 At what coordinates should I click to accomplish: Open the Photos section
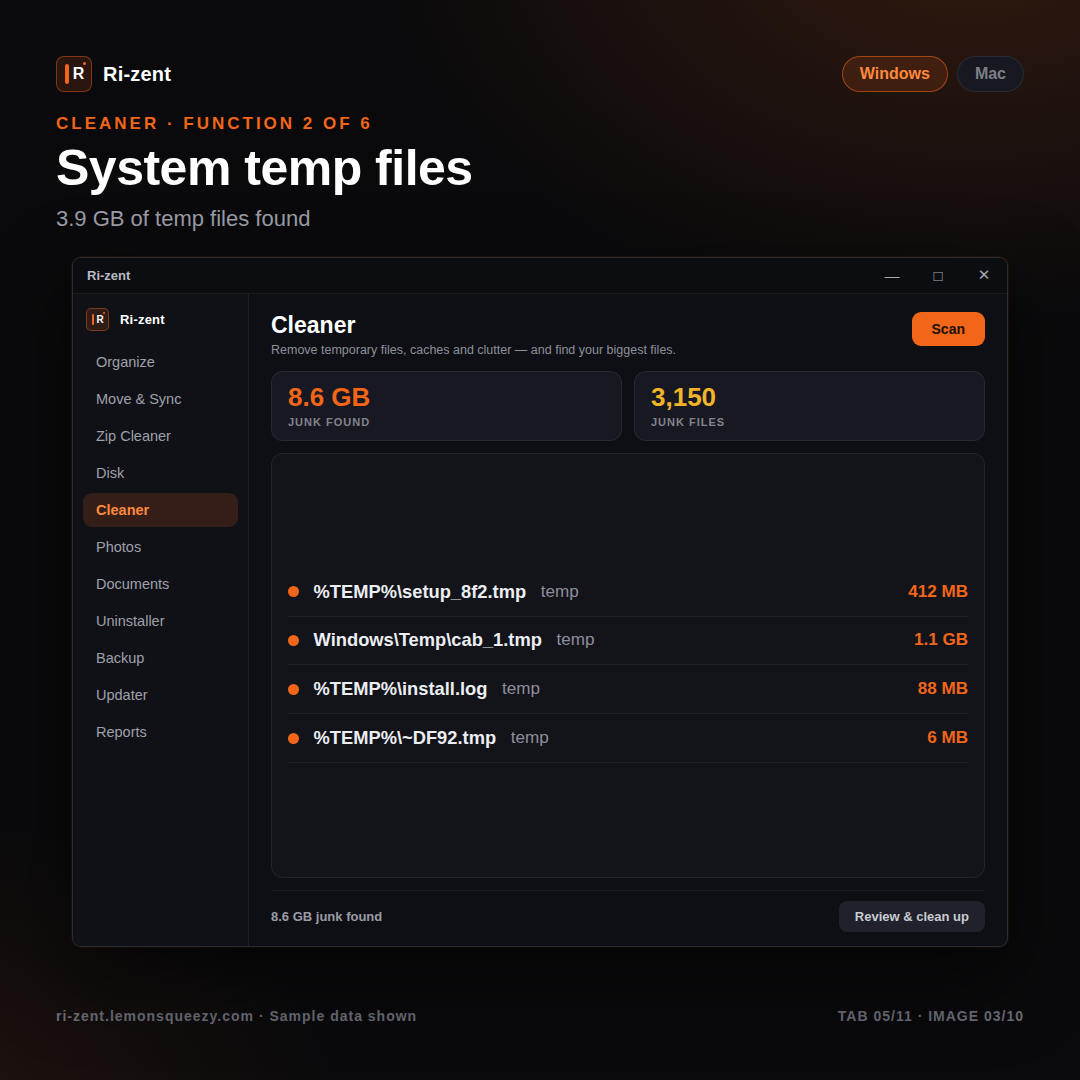(x=160, y=547)
